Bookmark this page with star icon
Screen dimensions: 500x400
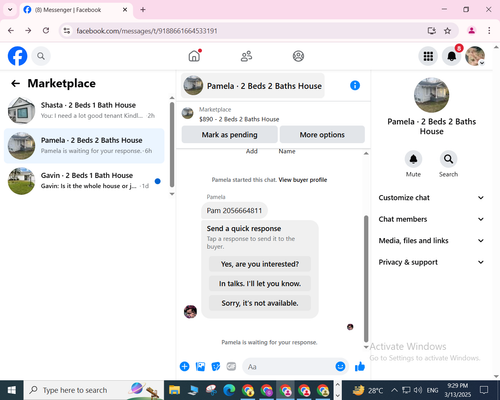(x=447, y=31)
